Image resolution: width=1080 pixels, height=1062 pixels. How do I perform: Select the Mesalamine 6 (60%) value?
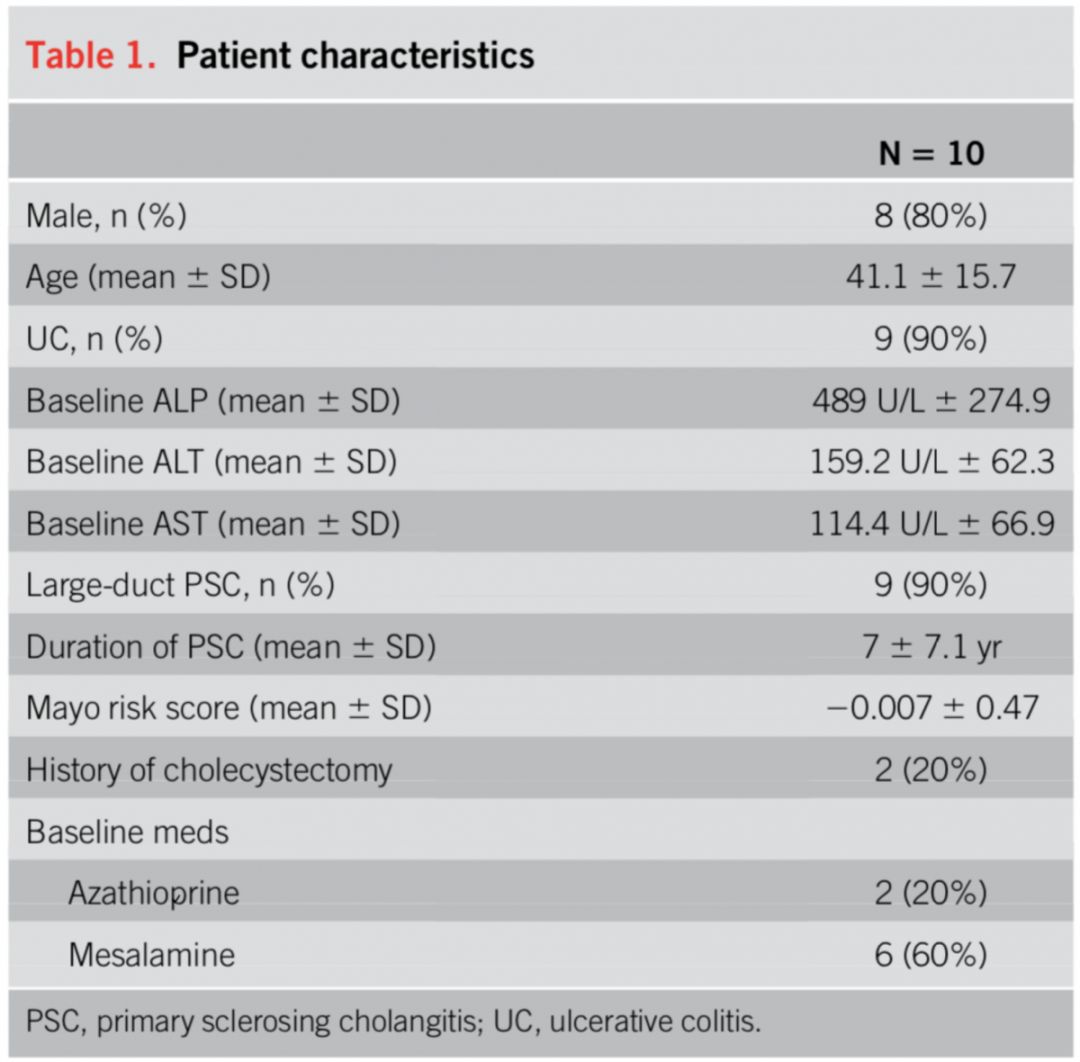[x=931, y=954]
